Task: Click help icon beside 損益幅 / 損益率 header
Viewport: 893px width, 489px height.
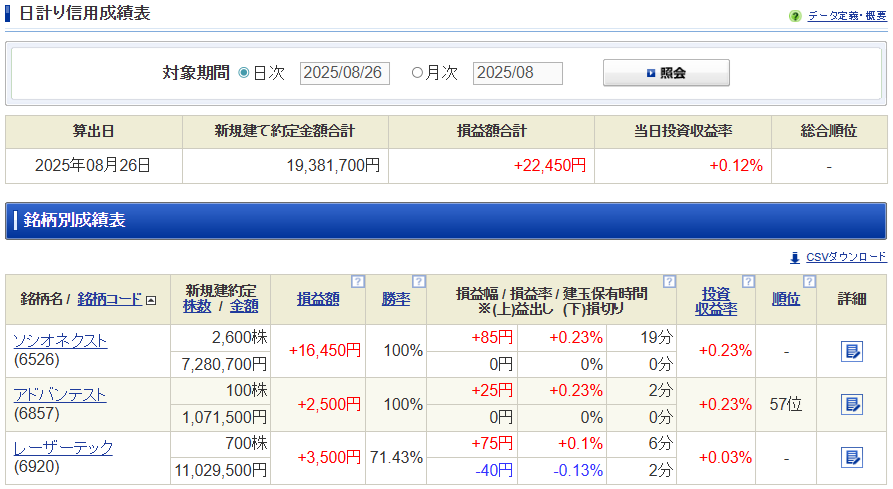Action: point(669,281)
